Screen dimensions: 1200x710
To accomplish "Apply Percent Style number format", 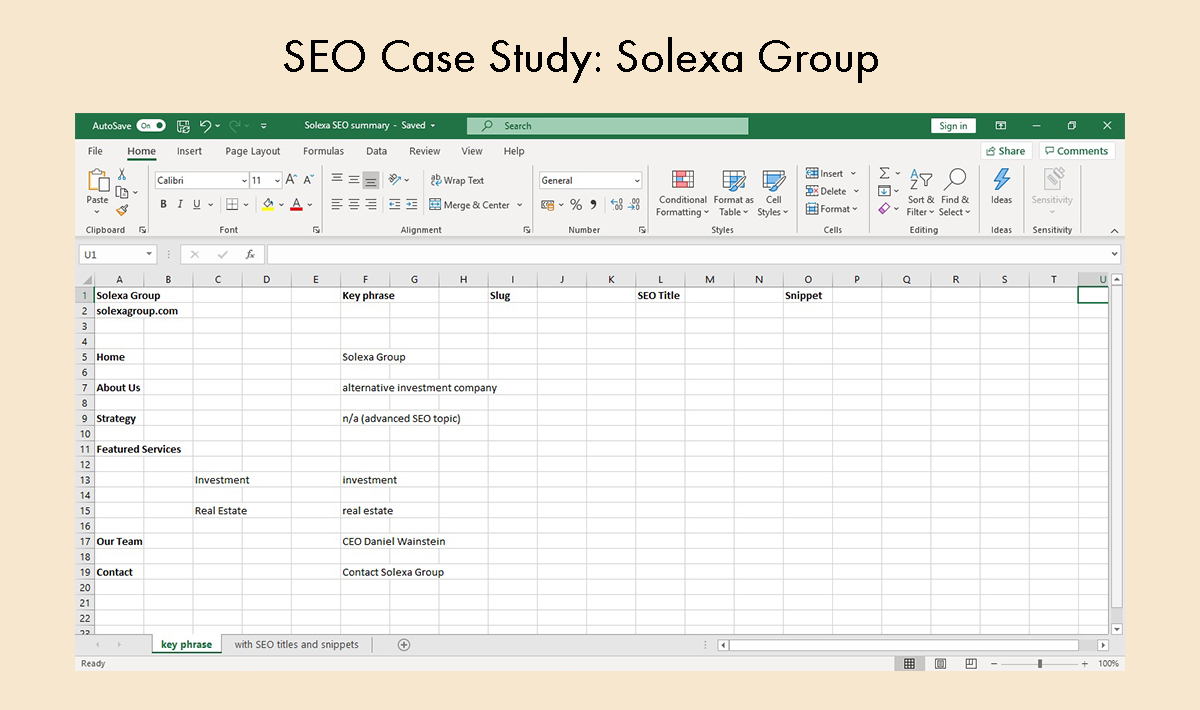I will click(576, 205).
